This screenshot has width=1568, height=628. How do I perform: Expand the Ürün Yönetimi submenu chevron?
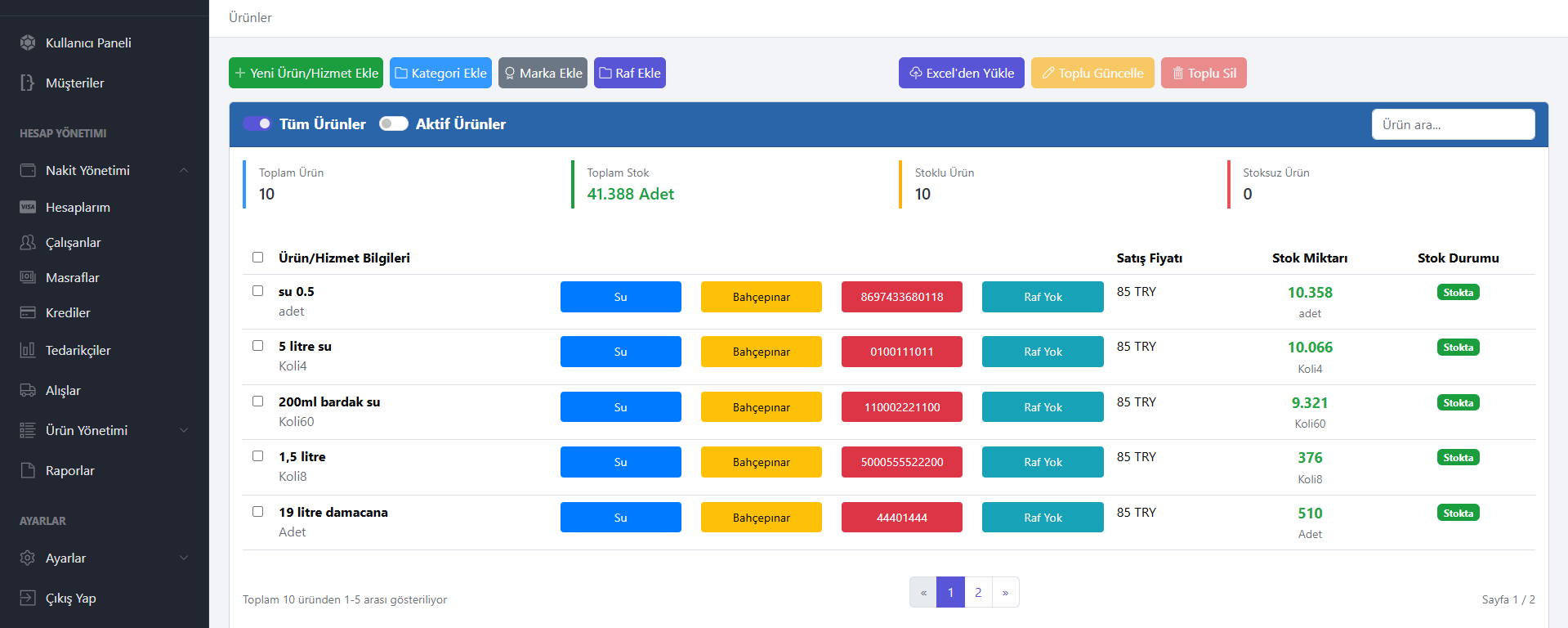(x=184, y=430)
